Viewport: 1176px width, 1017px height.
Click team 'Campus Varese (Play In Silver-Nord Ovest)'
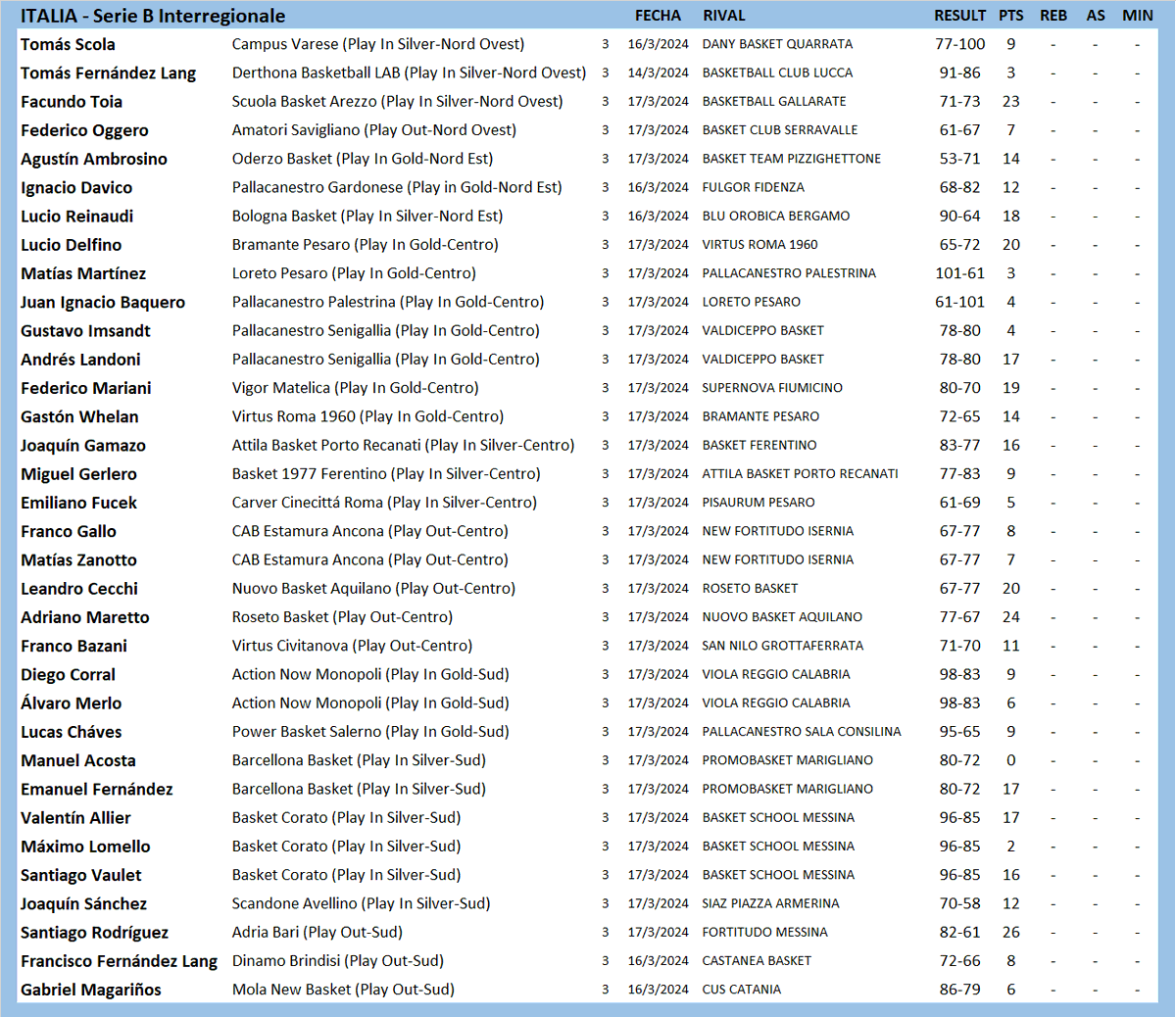click(378, 44)
